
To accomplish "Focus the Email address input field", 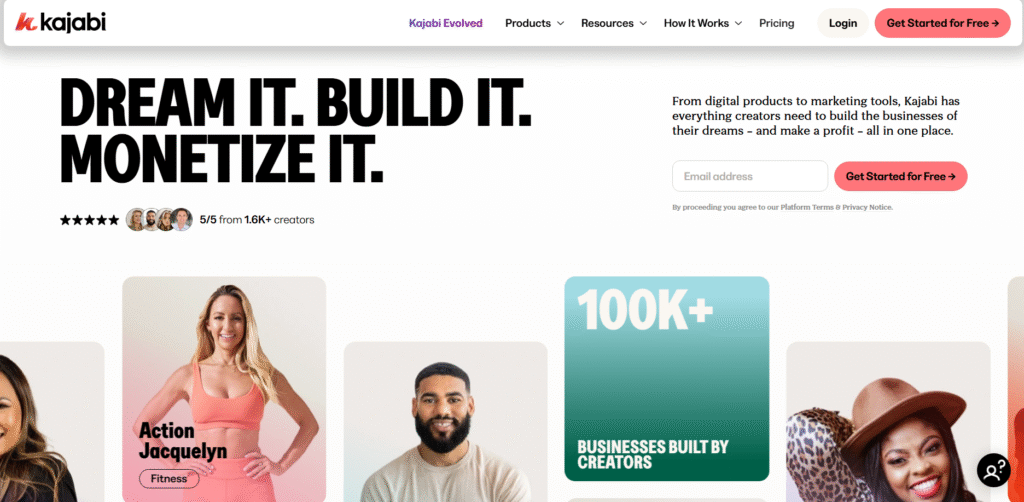I will tap(750, 176).
